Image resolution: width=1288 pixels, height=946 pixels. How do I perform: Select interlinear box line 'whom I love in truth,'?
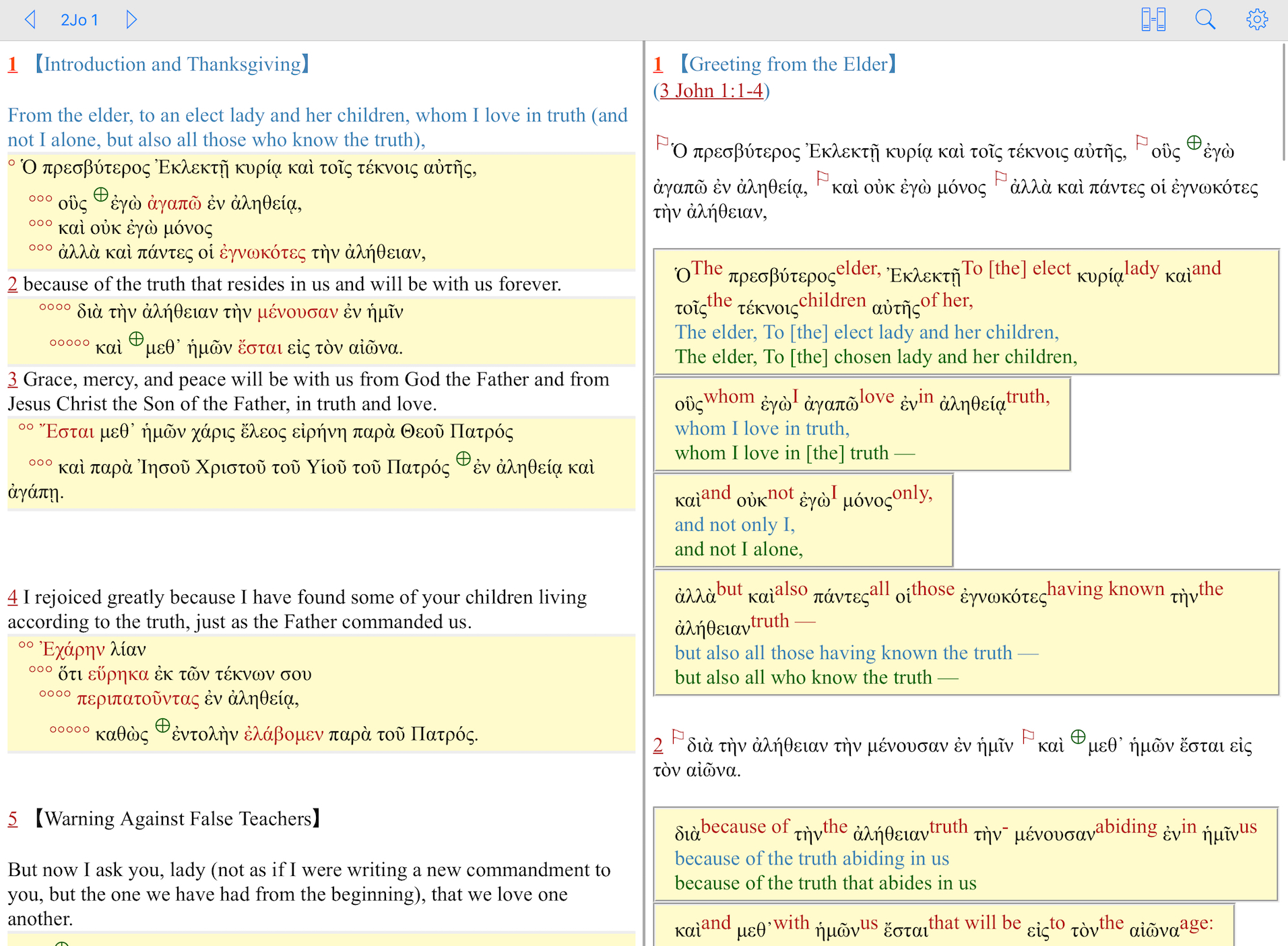tap(762, 429)
